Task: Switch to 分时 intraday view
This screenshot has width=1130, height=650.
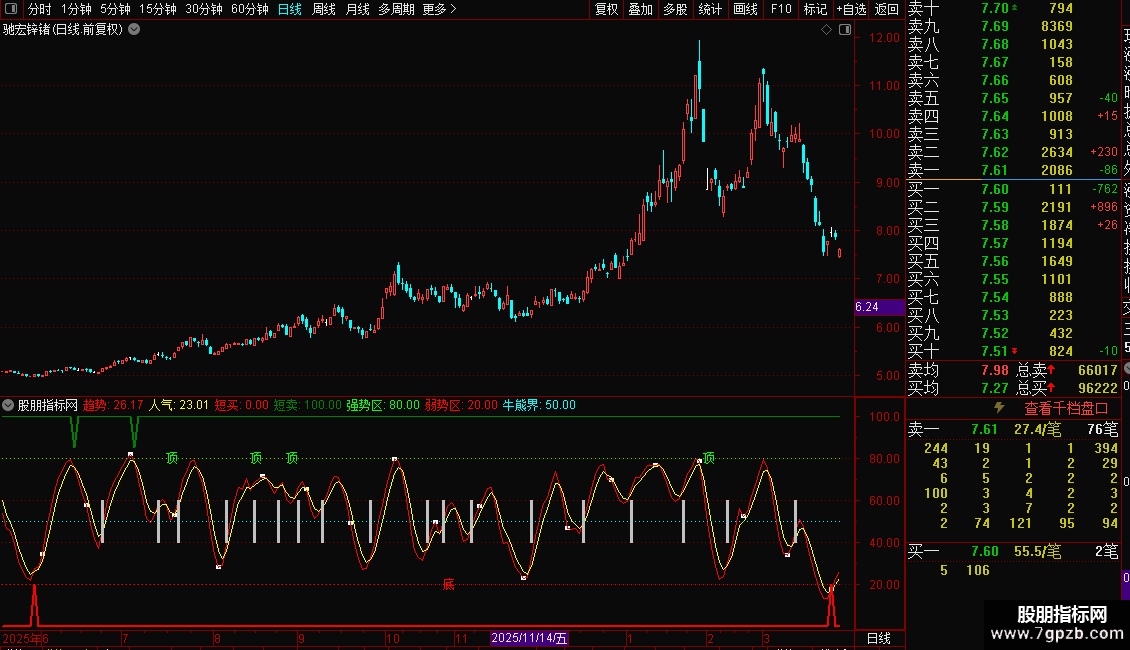Action: 39,9
